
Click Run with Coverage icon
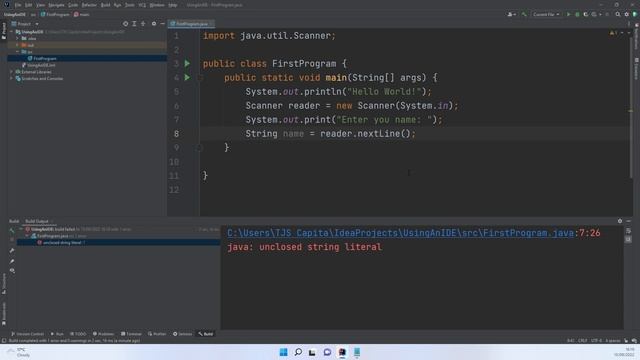586,14
